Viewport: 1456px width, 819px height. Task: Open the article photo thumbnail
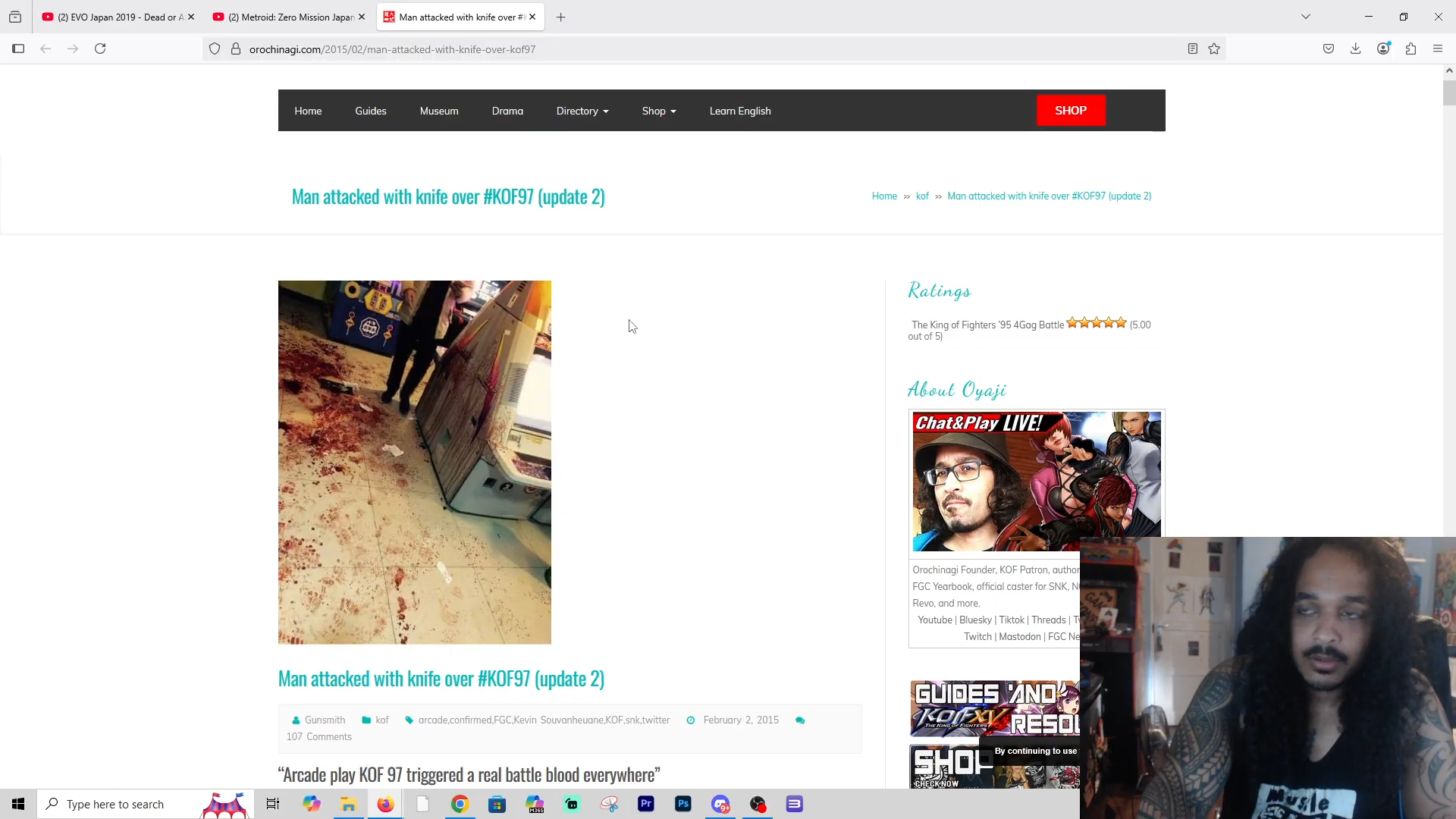coord(415,463)
